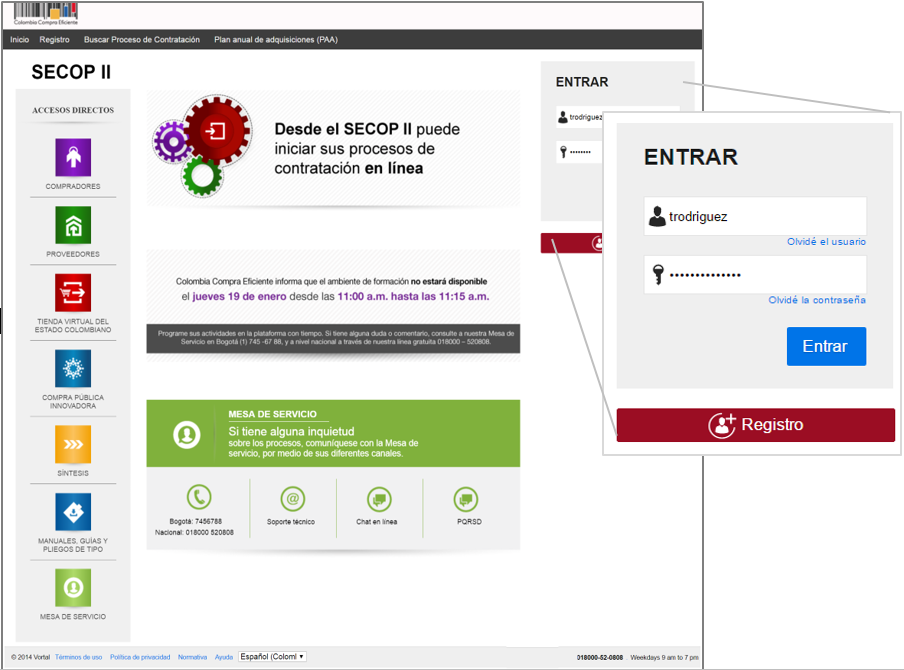
Task: Click the large red Registro button
Action: (755, 425)
